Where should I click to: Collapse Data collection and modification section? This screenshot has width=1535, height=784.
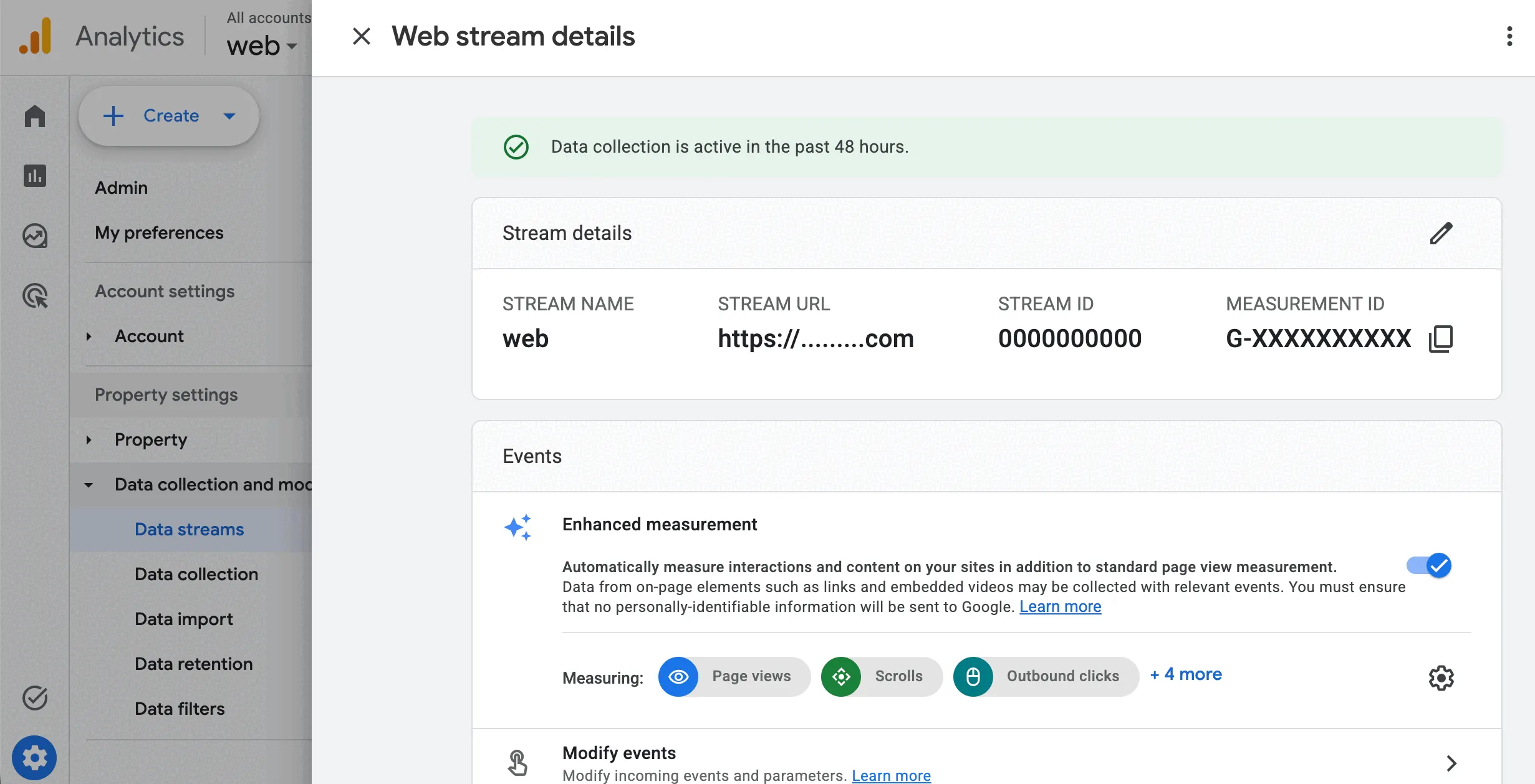89,485
